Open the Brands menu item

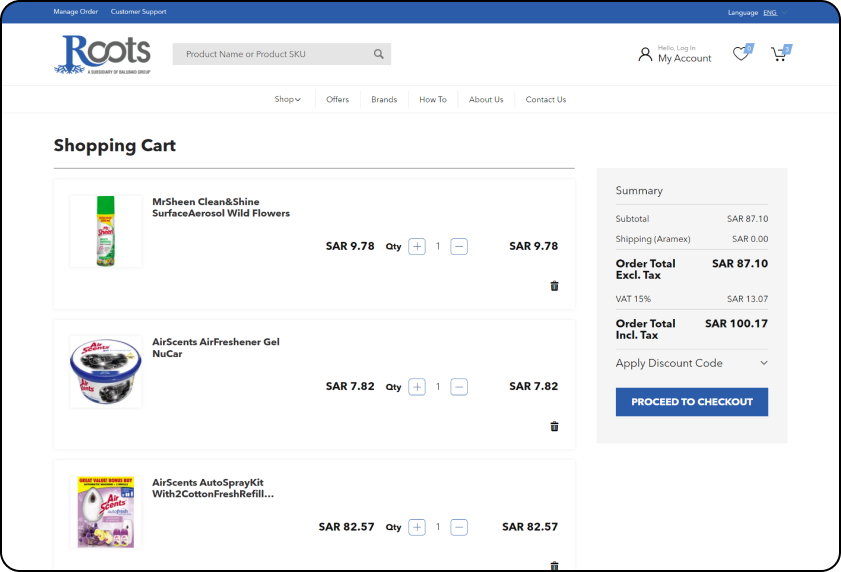(x=384, y=99)
